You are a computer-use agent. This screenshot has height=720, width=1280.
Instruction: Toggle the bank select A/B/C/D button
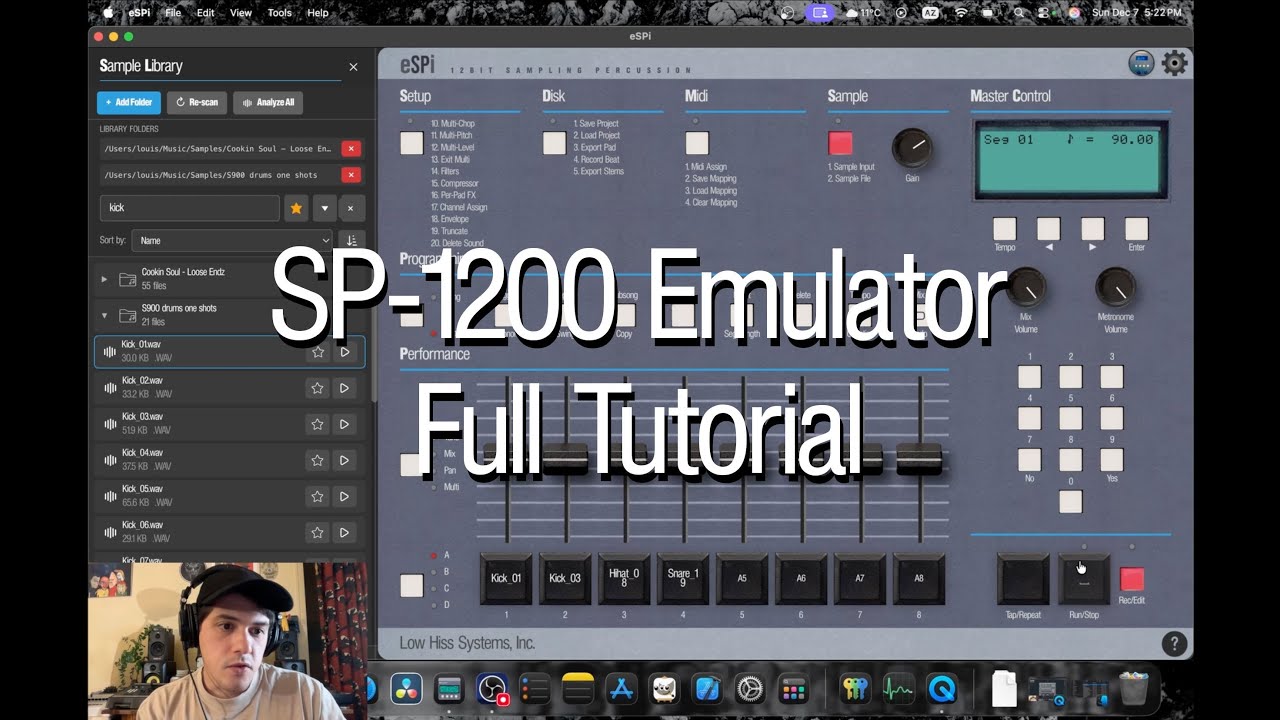(411, 585)
